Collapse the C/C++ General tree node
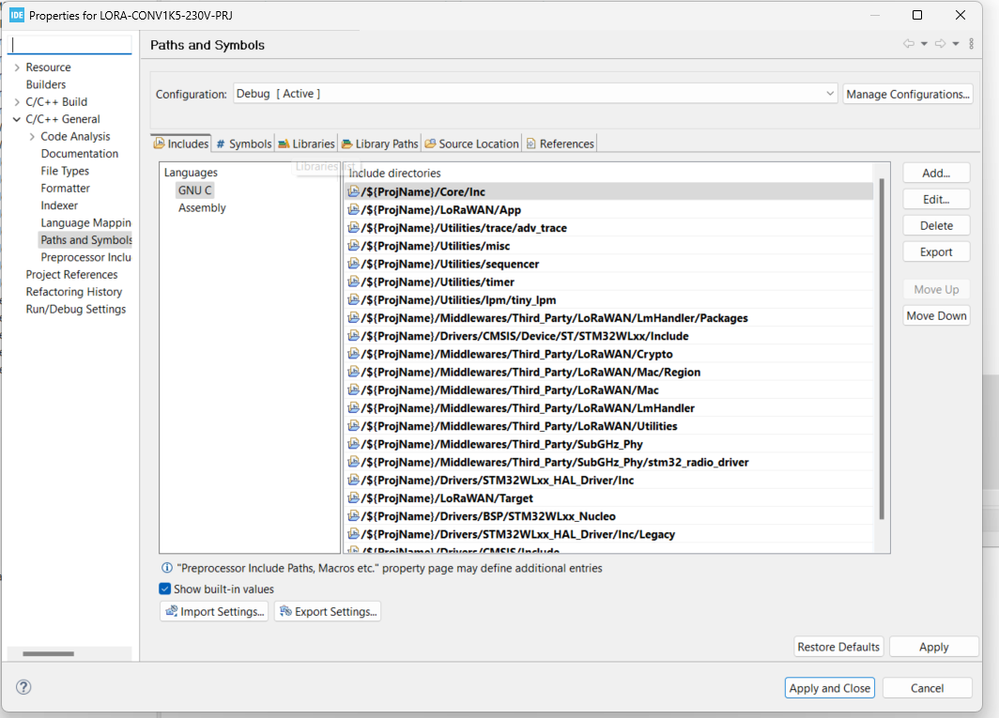Image resolution: width=999 pixels, height=718 pixels. pyautogui.click(x=17, y=119)
